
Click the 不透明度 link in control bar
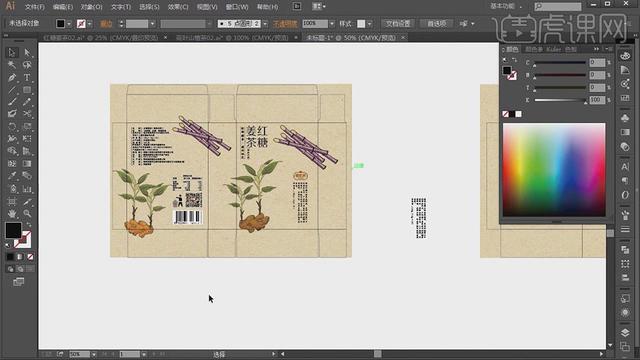coord(285,24)
